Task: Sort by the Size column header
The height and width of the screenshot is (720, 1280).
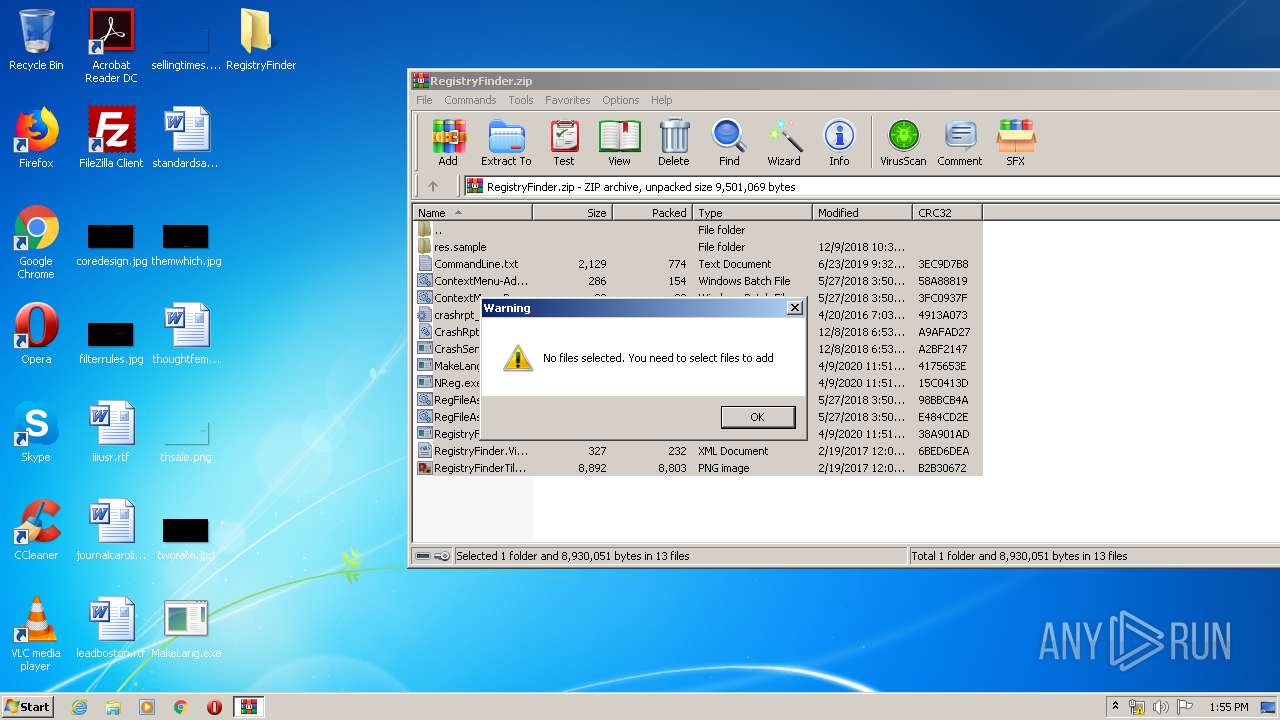Action: 572,212
